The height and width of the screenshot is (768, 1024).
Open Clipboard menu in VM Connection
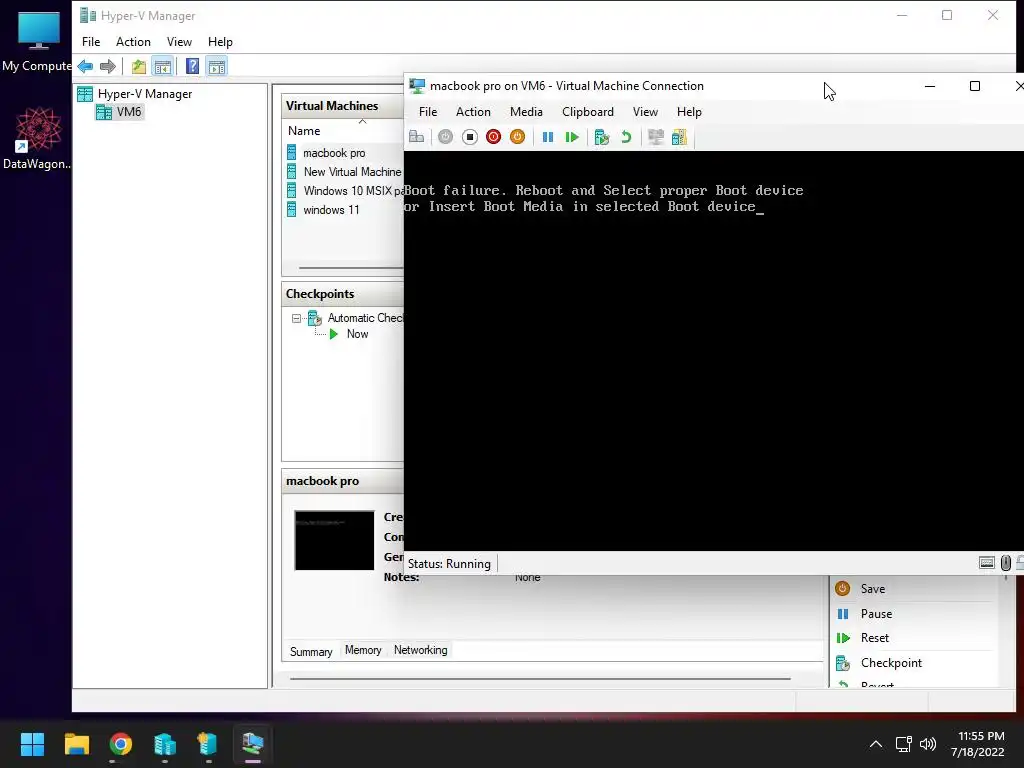point(588,112)
